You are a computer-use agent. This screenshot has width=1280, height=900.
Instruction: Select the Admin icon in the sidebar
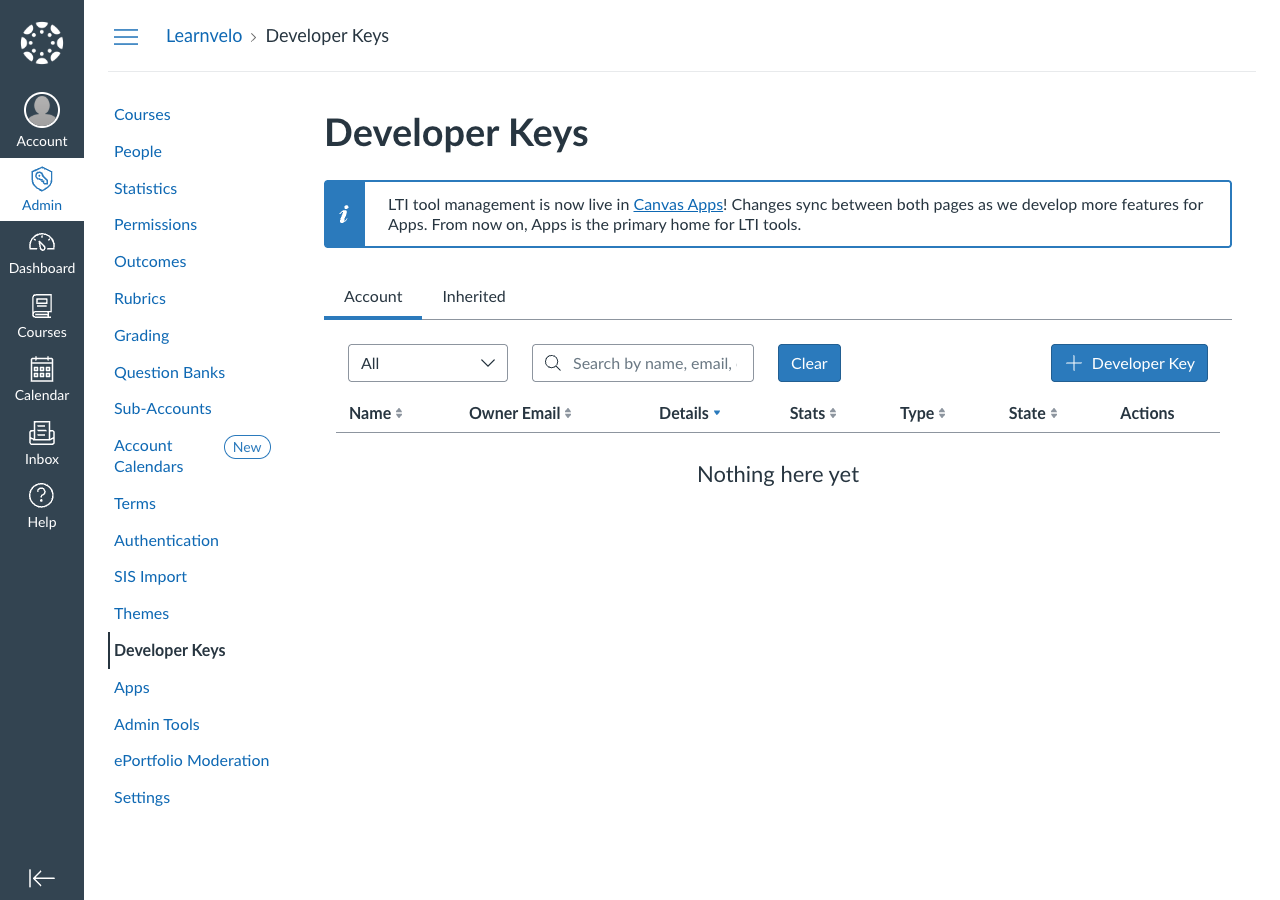[41, 188]
